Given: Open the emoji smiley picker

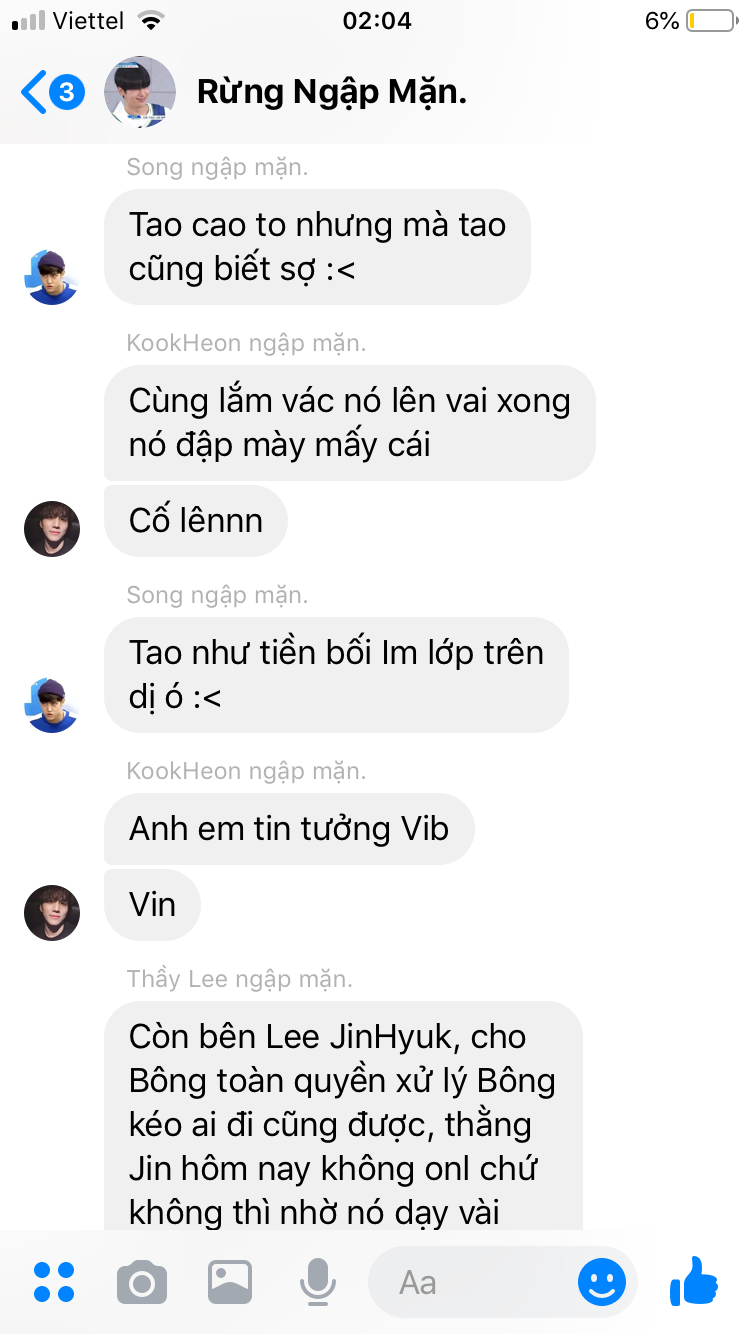Looking at the screenshot, I should tap(602, 1282).
